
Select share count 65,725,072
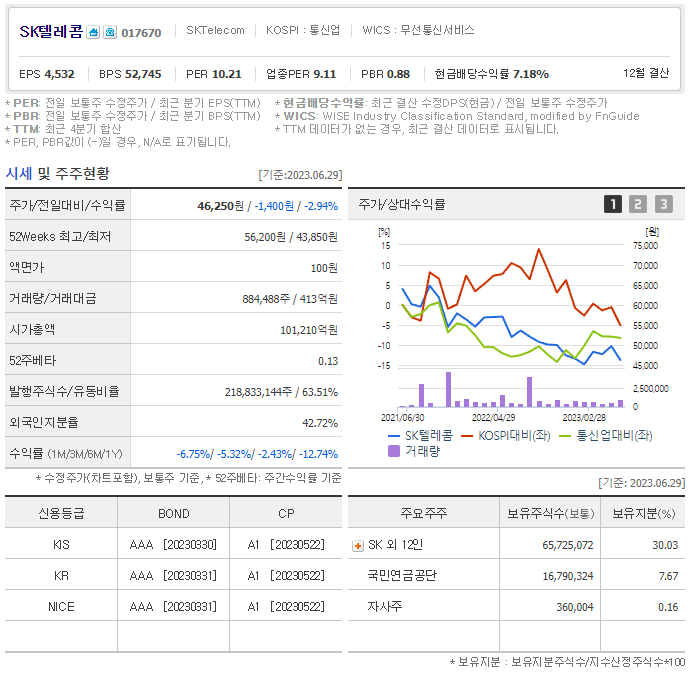coord(568,545)
